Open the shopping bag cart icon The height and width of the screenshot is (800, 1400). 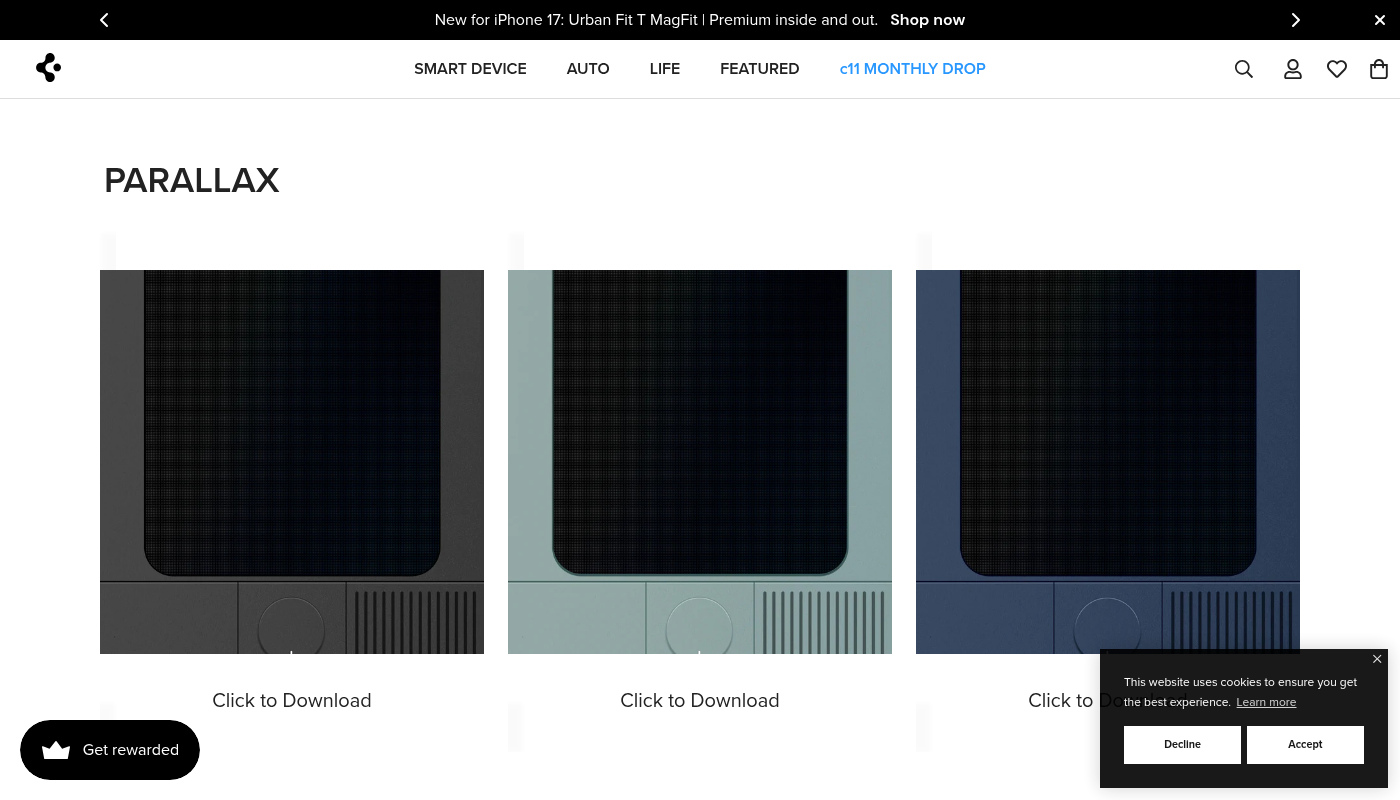click(x=1378, y=69)
